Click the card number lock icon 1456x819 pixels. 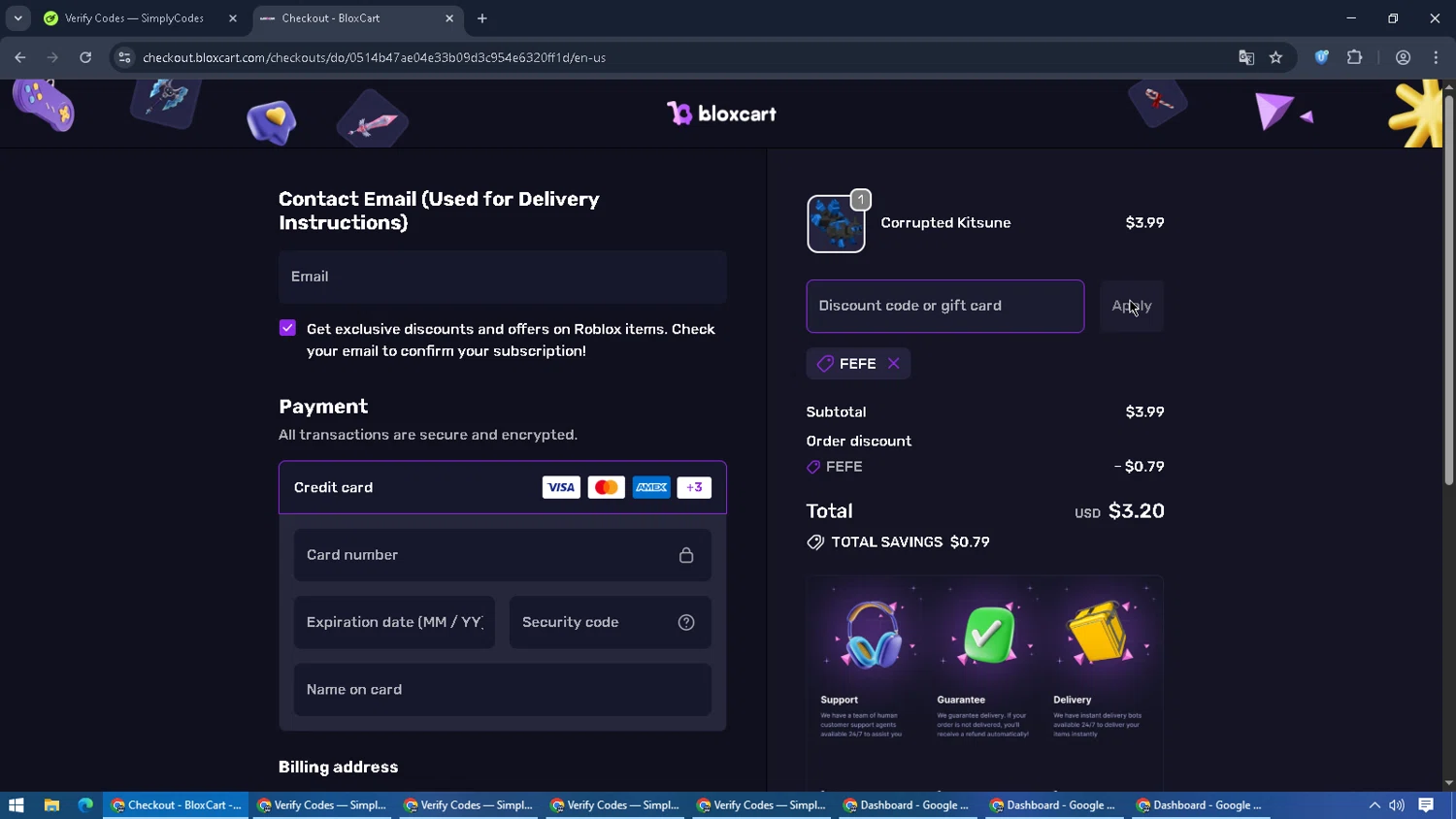pos(686,555)
